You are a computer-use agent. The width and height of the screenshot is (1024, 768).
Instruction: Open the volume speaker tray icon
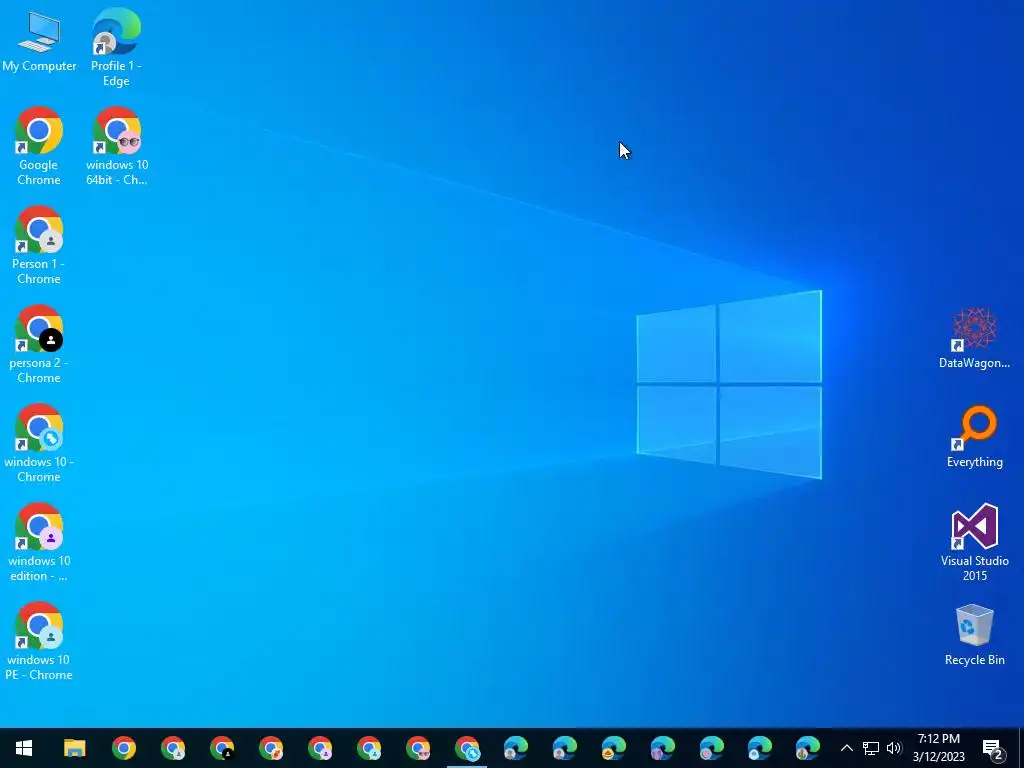pyautogui.click(x=894, y=748)
